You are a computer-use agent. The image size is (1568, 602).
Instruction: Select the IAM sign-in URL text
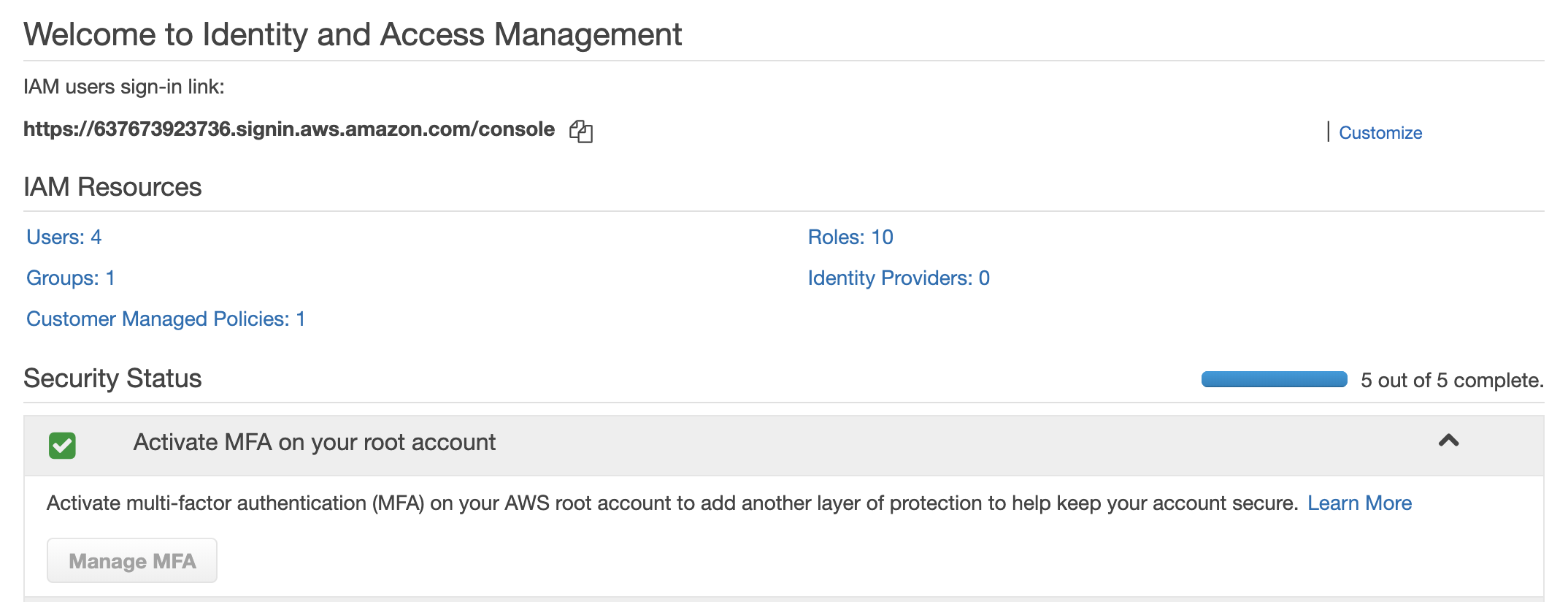click(x=289, y=129)
